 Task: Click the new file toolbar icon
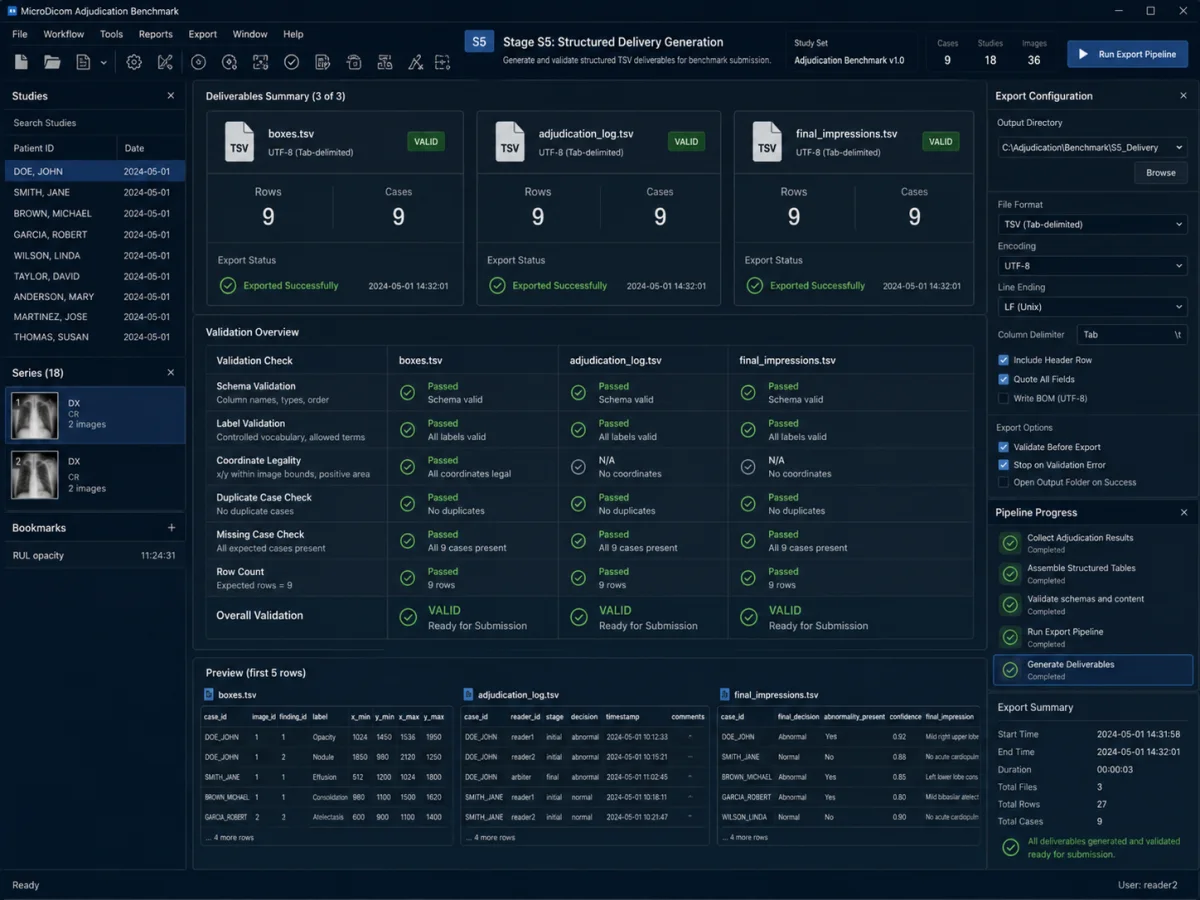pyautogui.click(x=21, y=62)
